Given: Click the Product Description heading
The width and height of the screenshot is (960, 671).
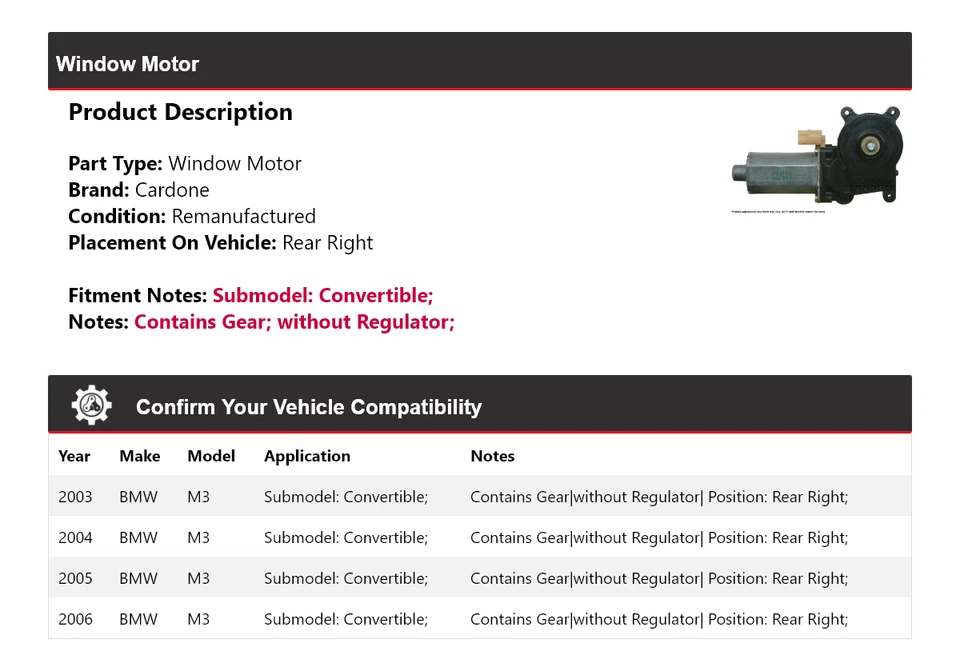Looking at the screenshot, I should [x=180, y=112].
